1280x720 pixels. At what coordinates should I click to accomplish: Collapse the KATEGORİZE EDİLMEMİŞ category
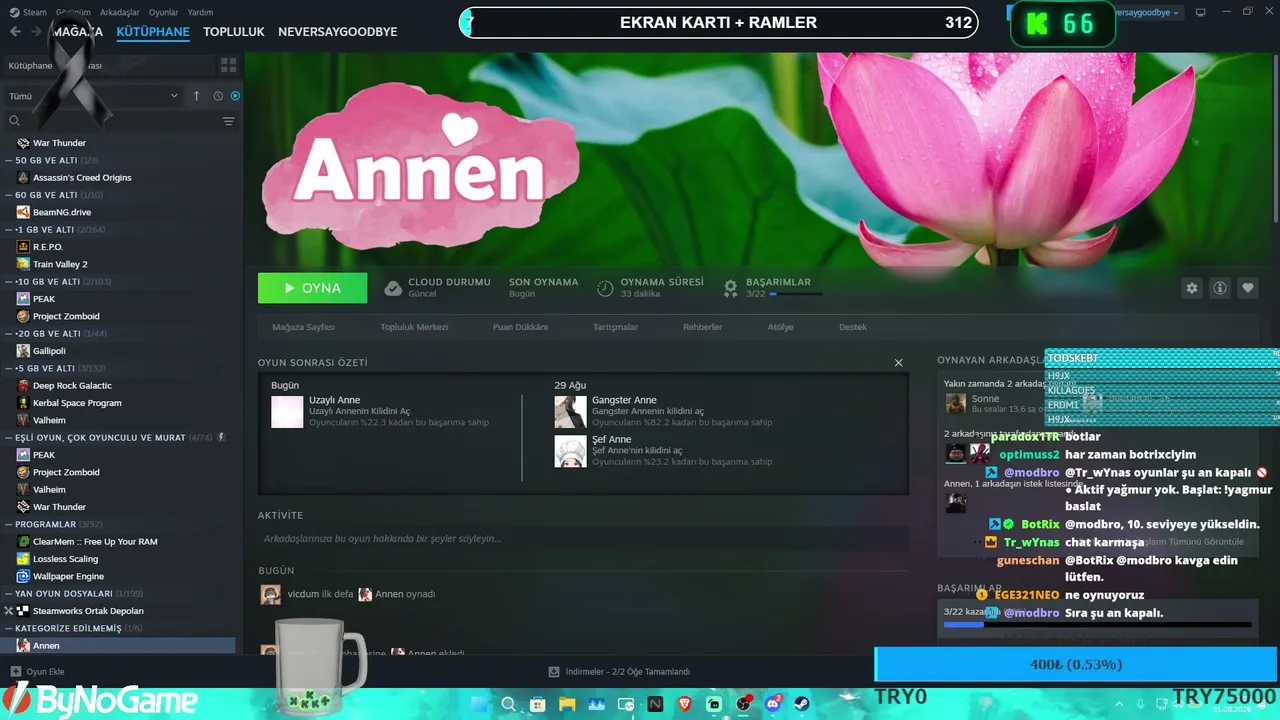point(9,628)
